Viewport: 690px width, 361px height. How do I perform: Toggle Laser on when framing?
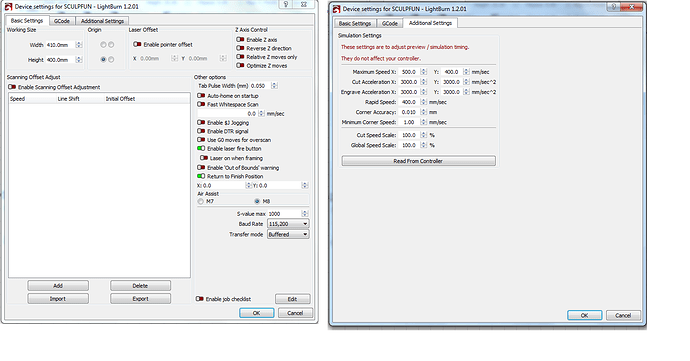[204, 158]
